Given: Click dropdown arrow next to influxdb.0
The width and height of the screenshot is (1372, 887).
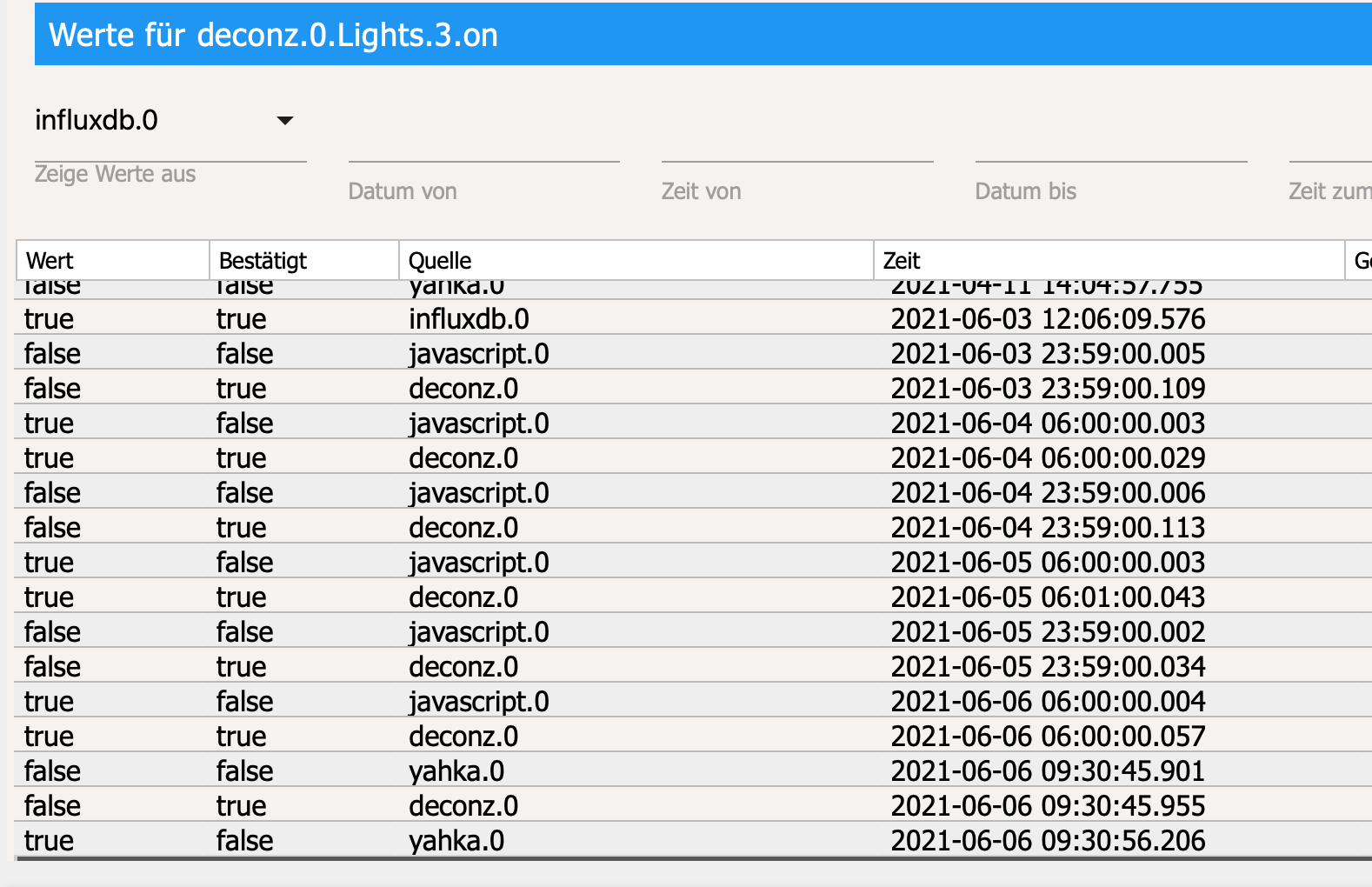Looking at the screenshot, I should [x=285, y=121].
